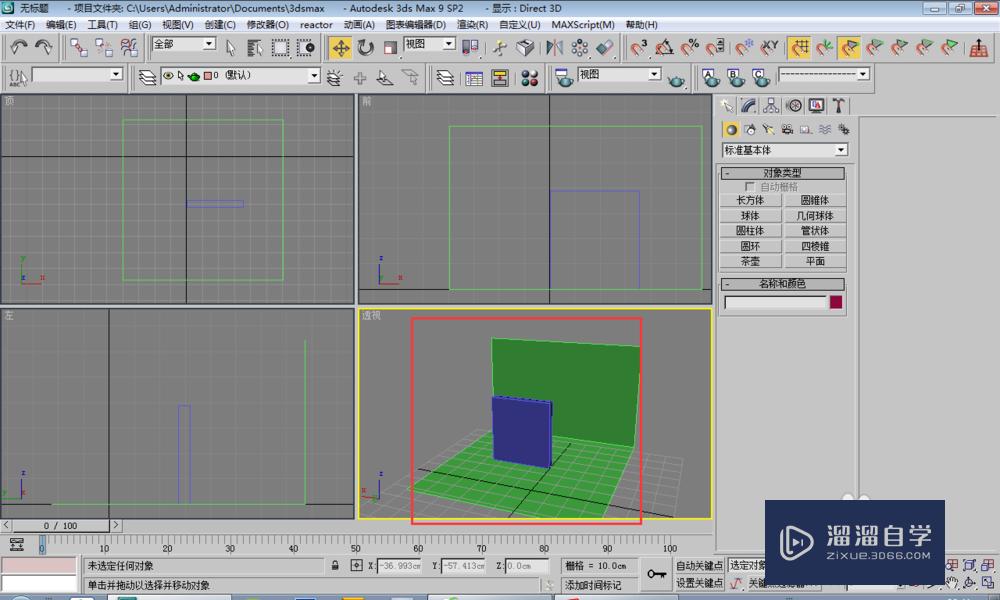Open the 文件(F) menu

tap(20, 25)
